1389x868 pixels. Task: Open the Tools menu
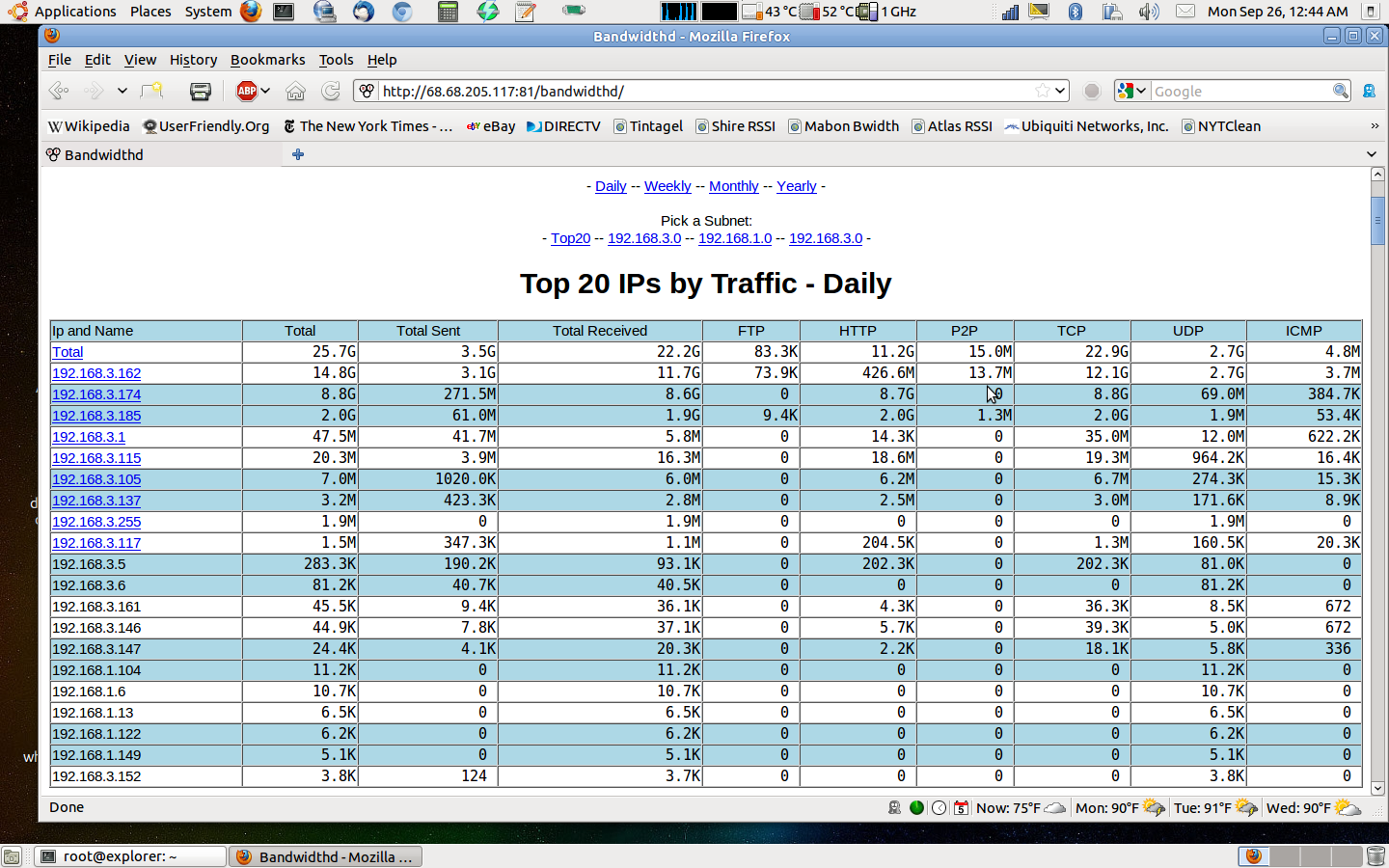tap(336, 60)
